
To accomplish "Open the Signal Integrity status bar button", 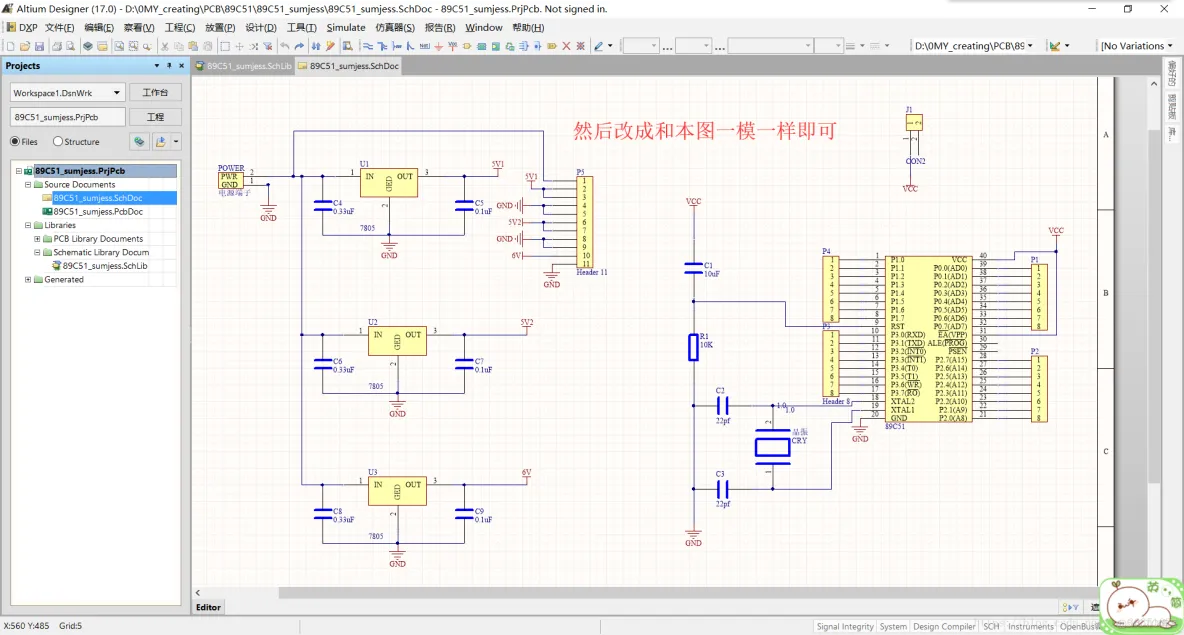I will pos(845,627).
